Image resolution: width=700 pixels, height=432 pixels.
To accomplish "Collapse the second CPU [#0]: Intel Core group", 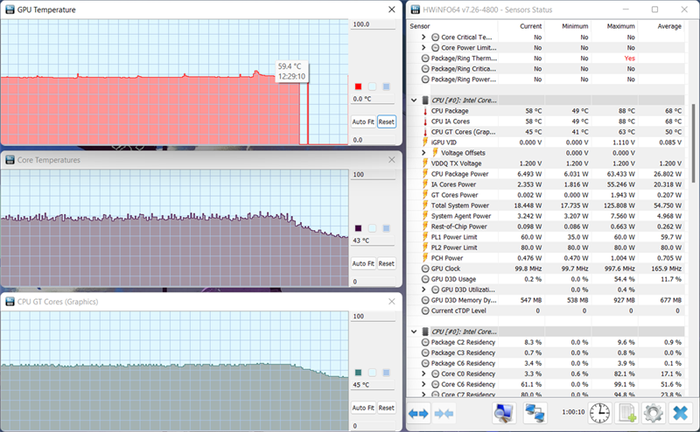I will 414,332.
